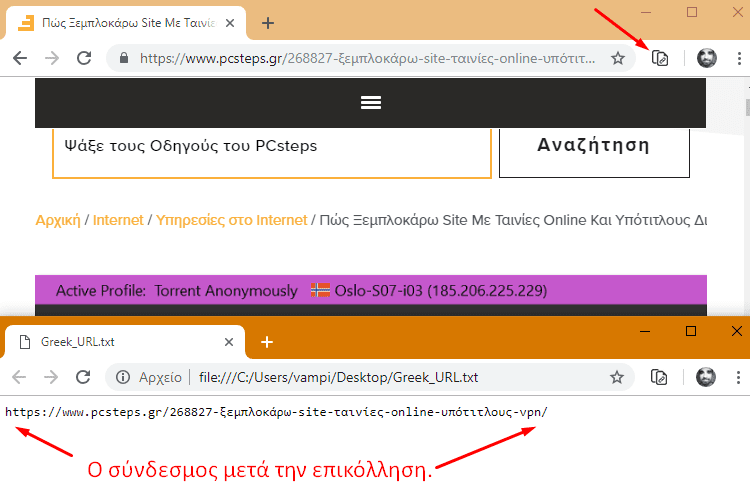Minimize the Greek_URL.txt browser window
Viewport: 750px width, 500px height.
click(x=645, y=331)
